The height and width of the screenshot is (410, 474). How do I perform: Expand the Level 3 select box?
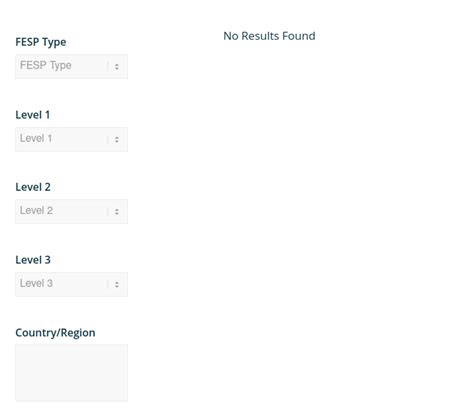pyautogui.click(x=71, y=284)
